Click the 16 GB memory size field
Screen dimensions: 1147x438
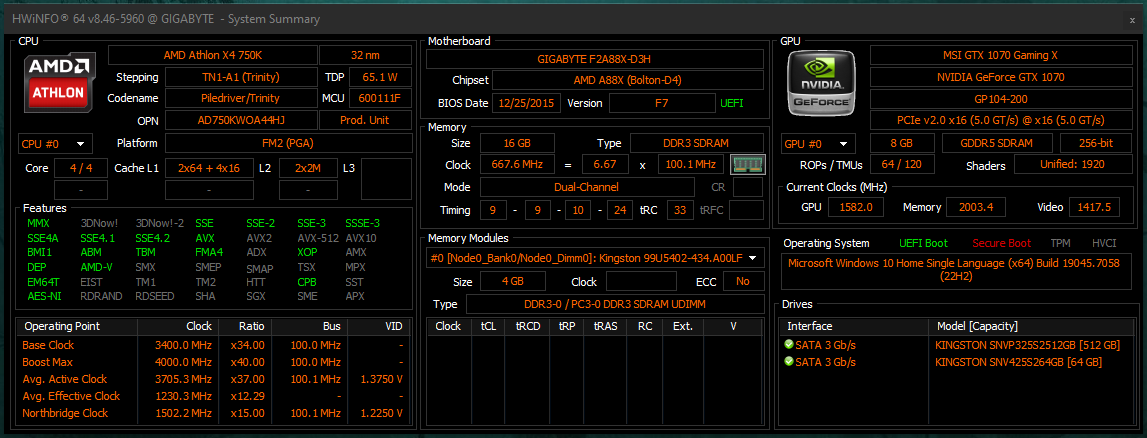tap(517, 143)
